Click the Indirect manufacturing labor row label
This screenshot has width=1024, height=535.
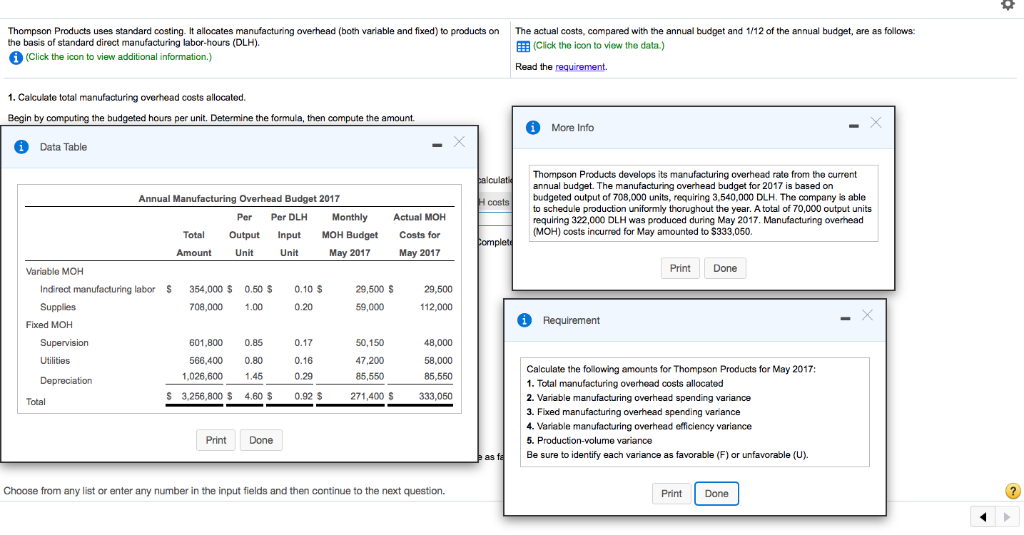click(97, 289)
